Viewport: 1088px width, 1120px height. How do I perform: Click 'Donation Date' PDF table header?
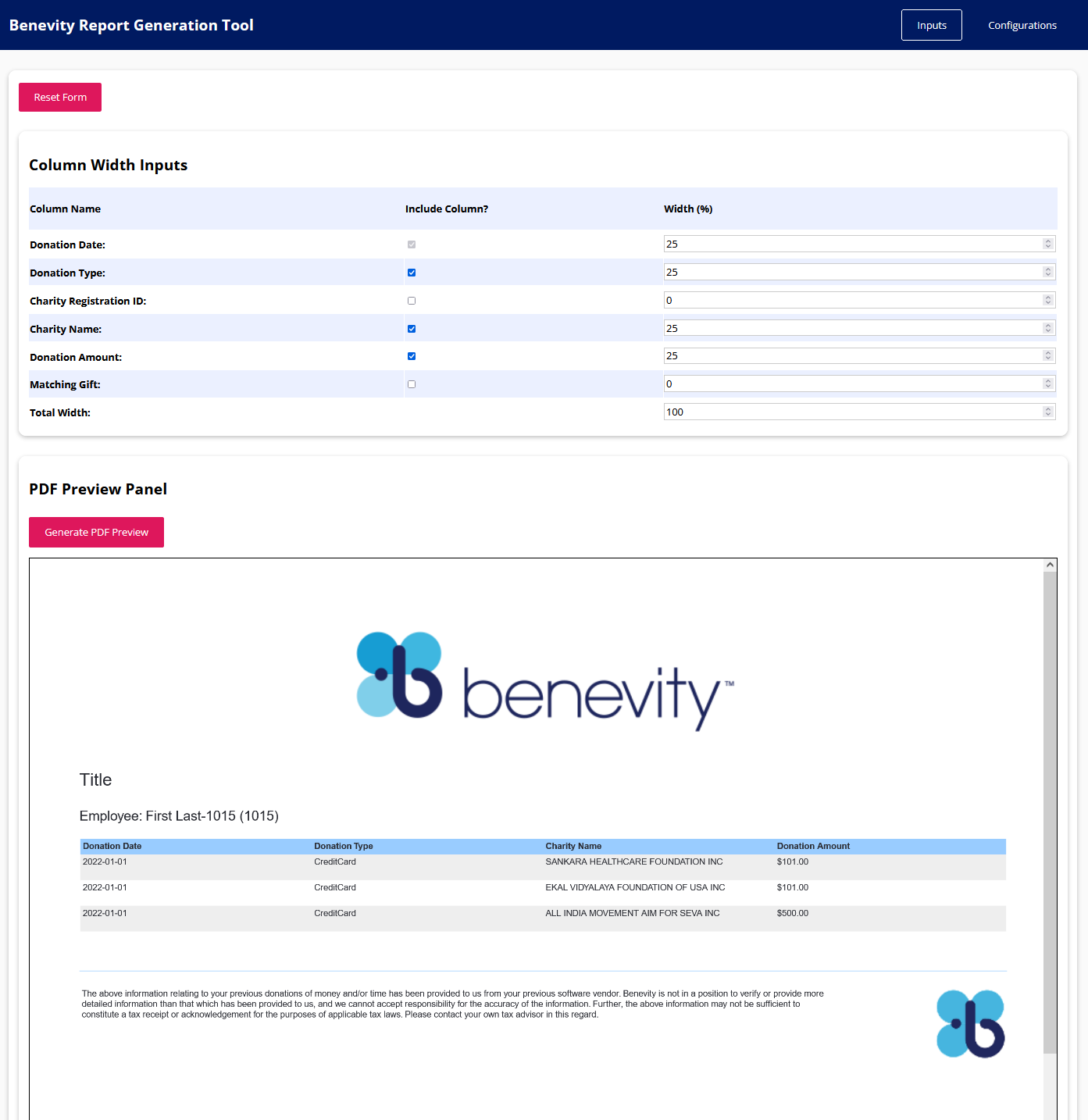(112, 846)
